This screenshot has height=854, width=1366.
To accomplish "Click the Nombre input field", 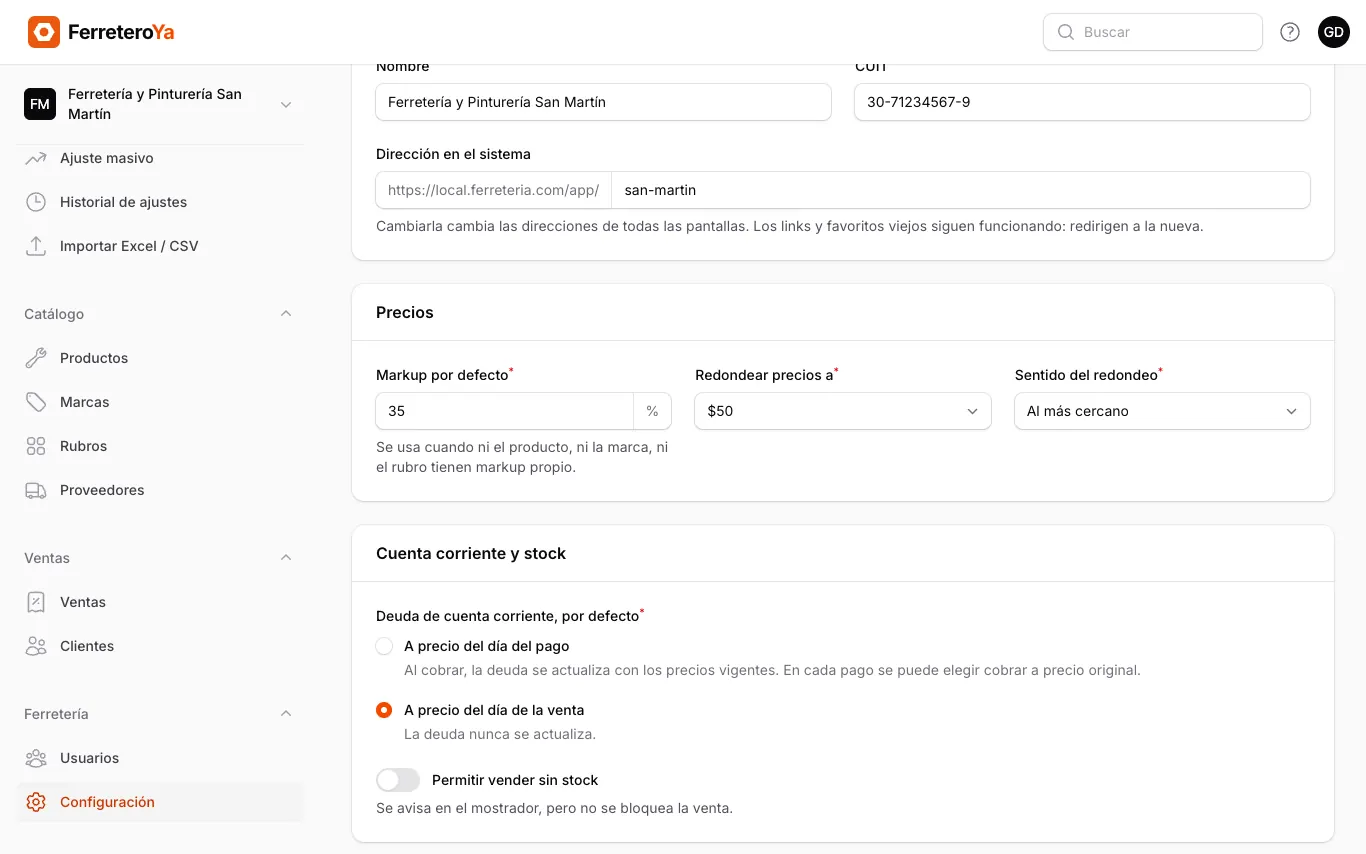I will click(x=603, y=102).
